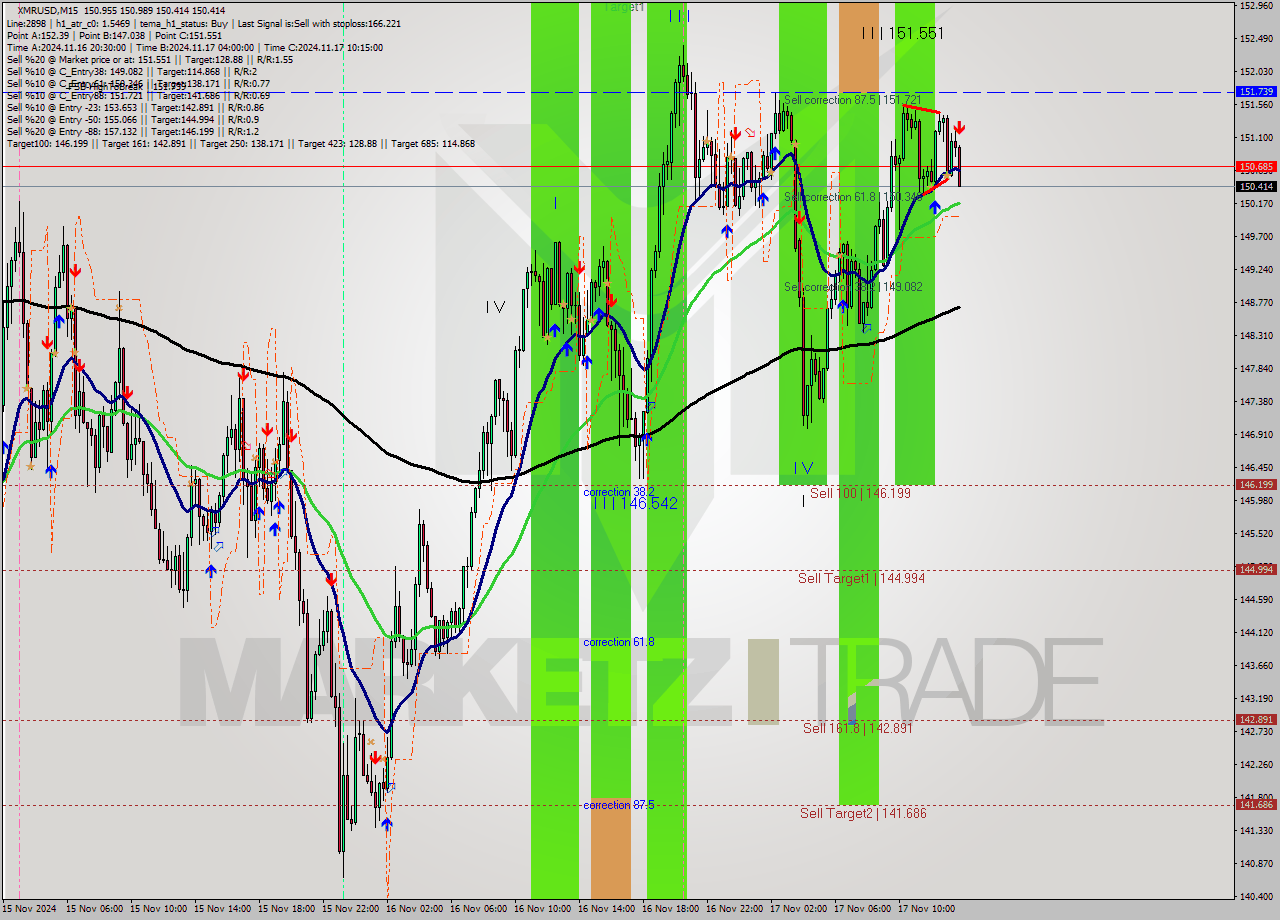Click the 'I I I 146.542' wave label

[x=635, y=504]
